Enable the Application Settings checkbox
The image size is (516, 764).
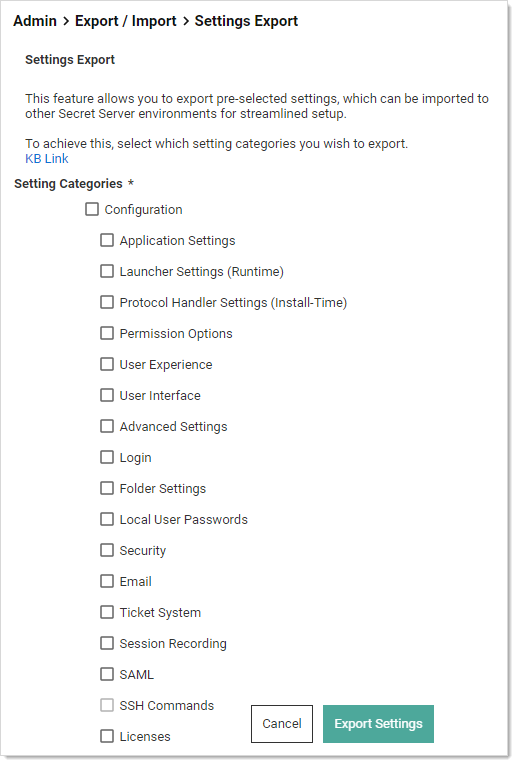pos(107,240)
